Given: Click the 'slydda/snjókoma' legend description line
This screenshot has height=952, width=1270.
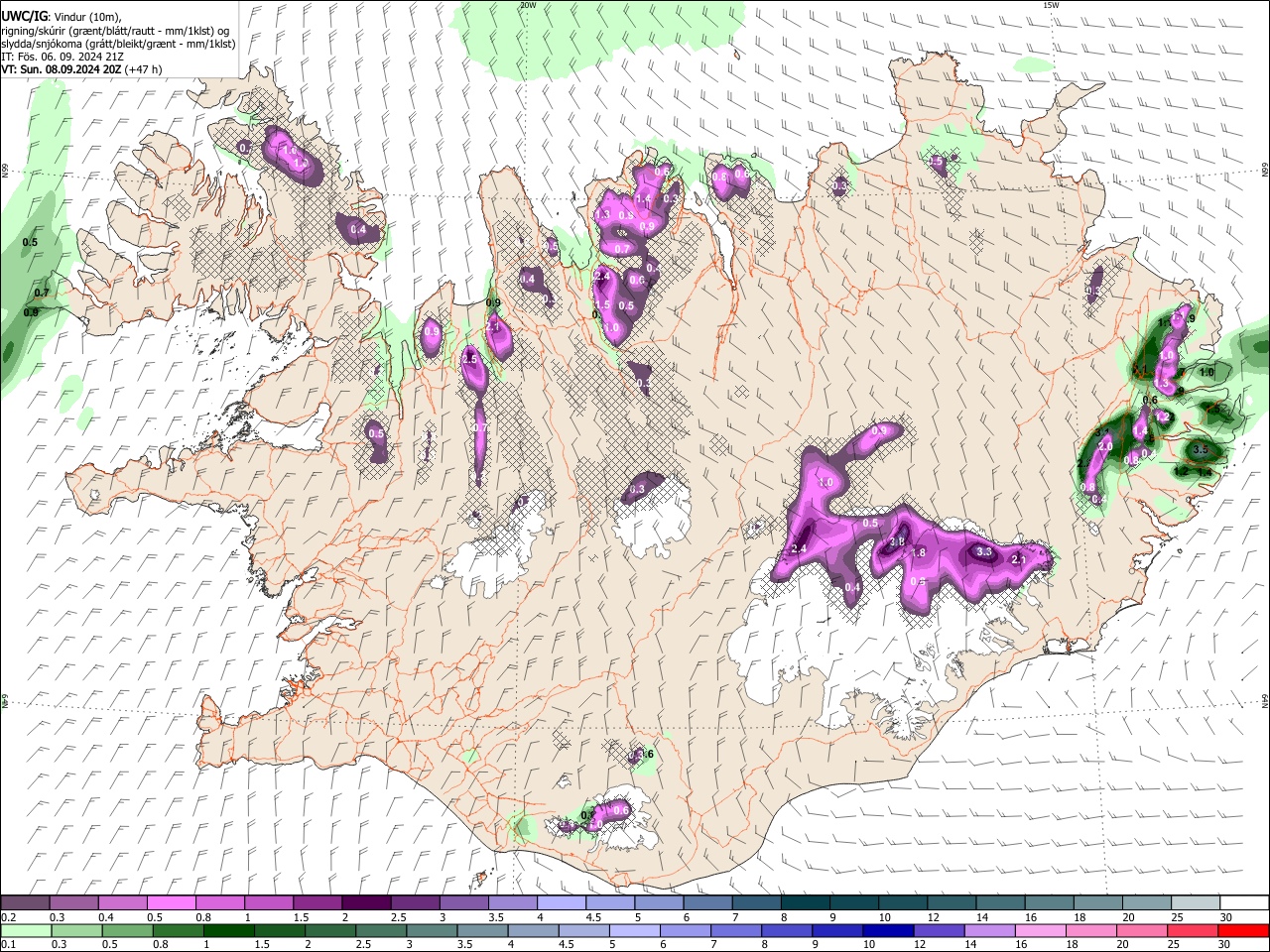Looking at the screenshot, I should [118, 44].
